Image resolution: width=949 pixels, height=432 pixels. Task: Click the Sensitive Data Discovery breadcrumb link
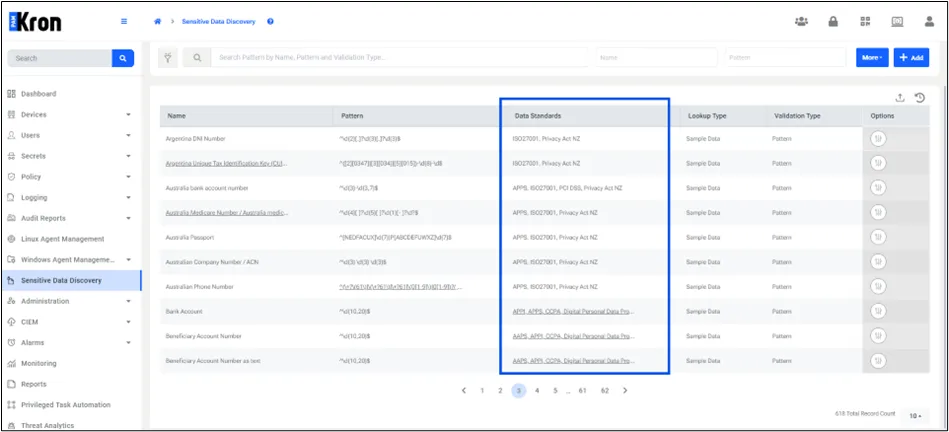tap(218, 21)
